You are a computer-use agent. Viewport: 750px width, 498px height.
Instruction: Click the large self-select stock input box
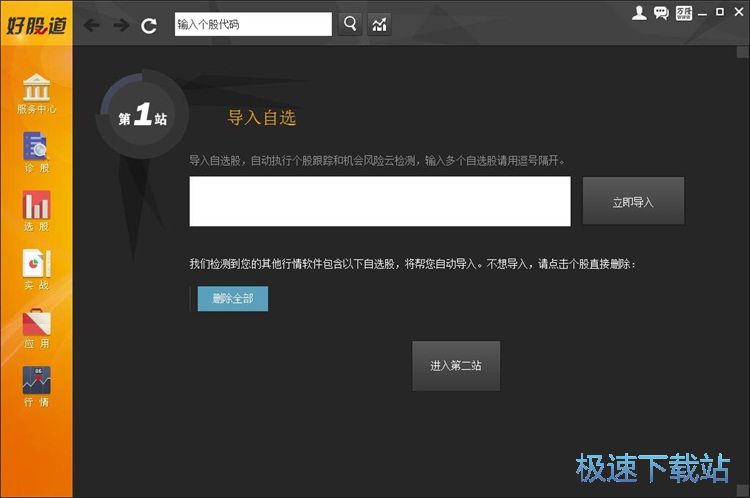[380, 201]
